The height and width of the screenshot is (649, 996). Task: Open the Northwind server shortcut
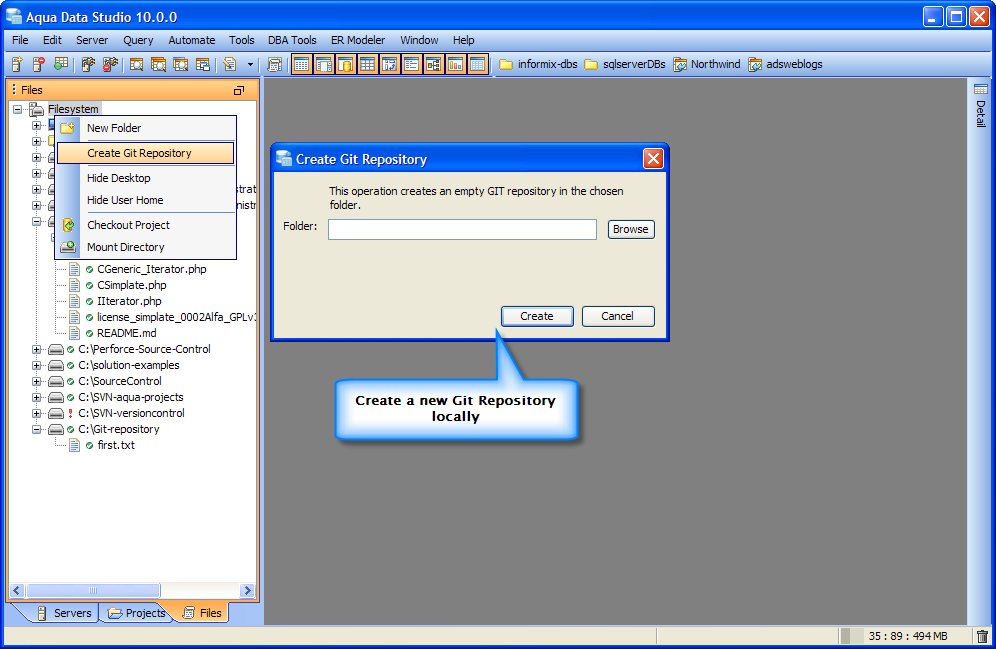(707, 64)
